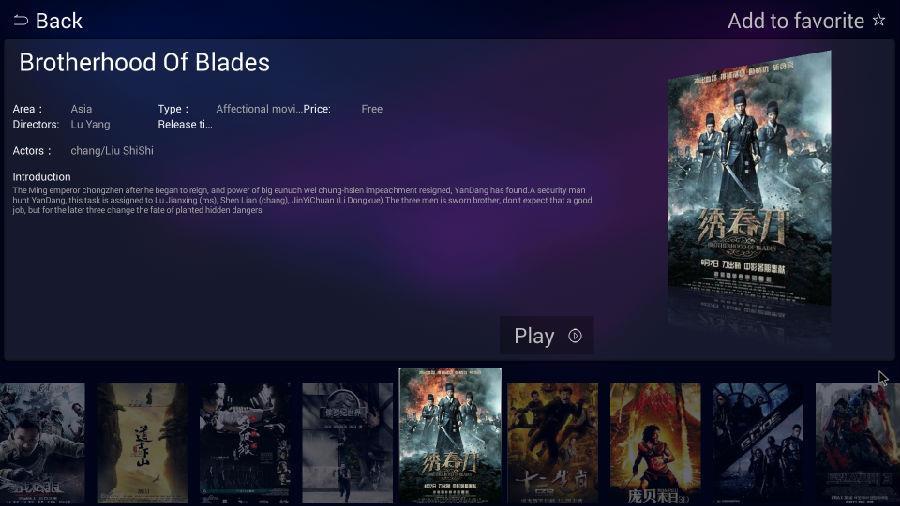Add Brotherhood Of Blades to favorite
The width and height of the screenshot is (900, 506).
[x=806, y=21]
